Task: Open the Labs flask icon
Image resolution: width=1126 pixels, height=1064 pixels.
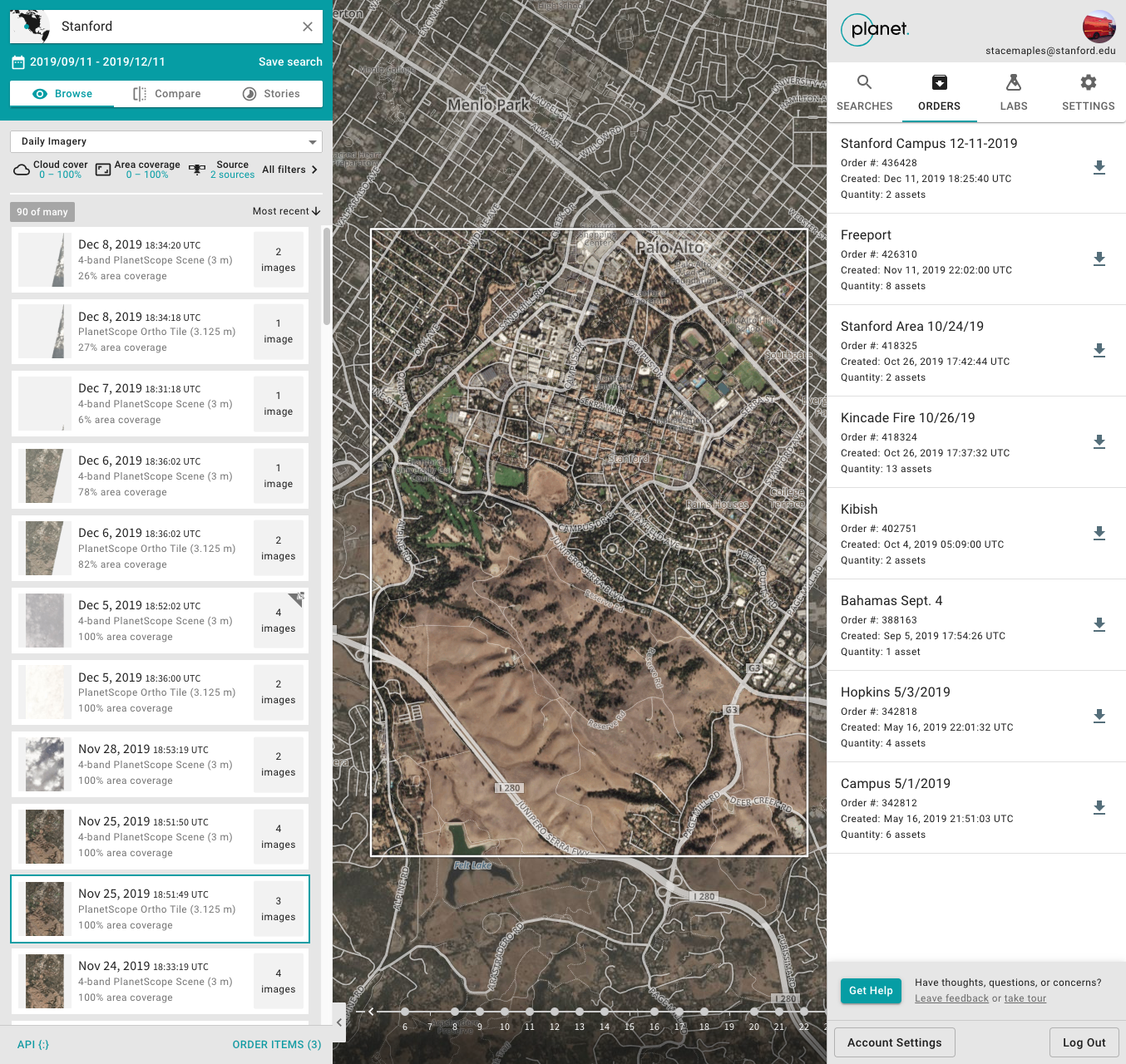Action: (x=1013, y=82)
